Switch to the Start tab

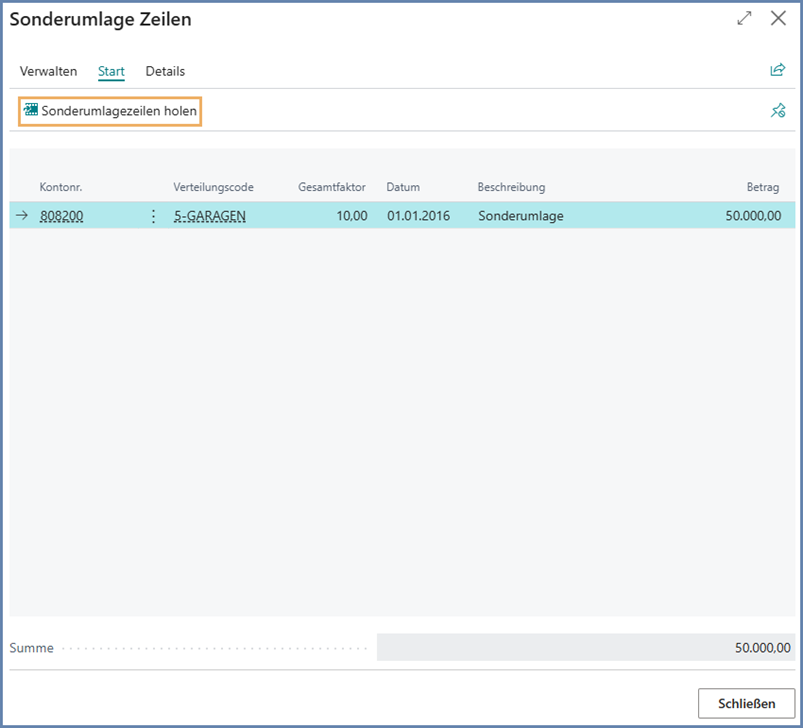(x=111, y=71)
